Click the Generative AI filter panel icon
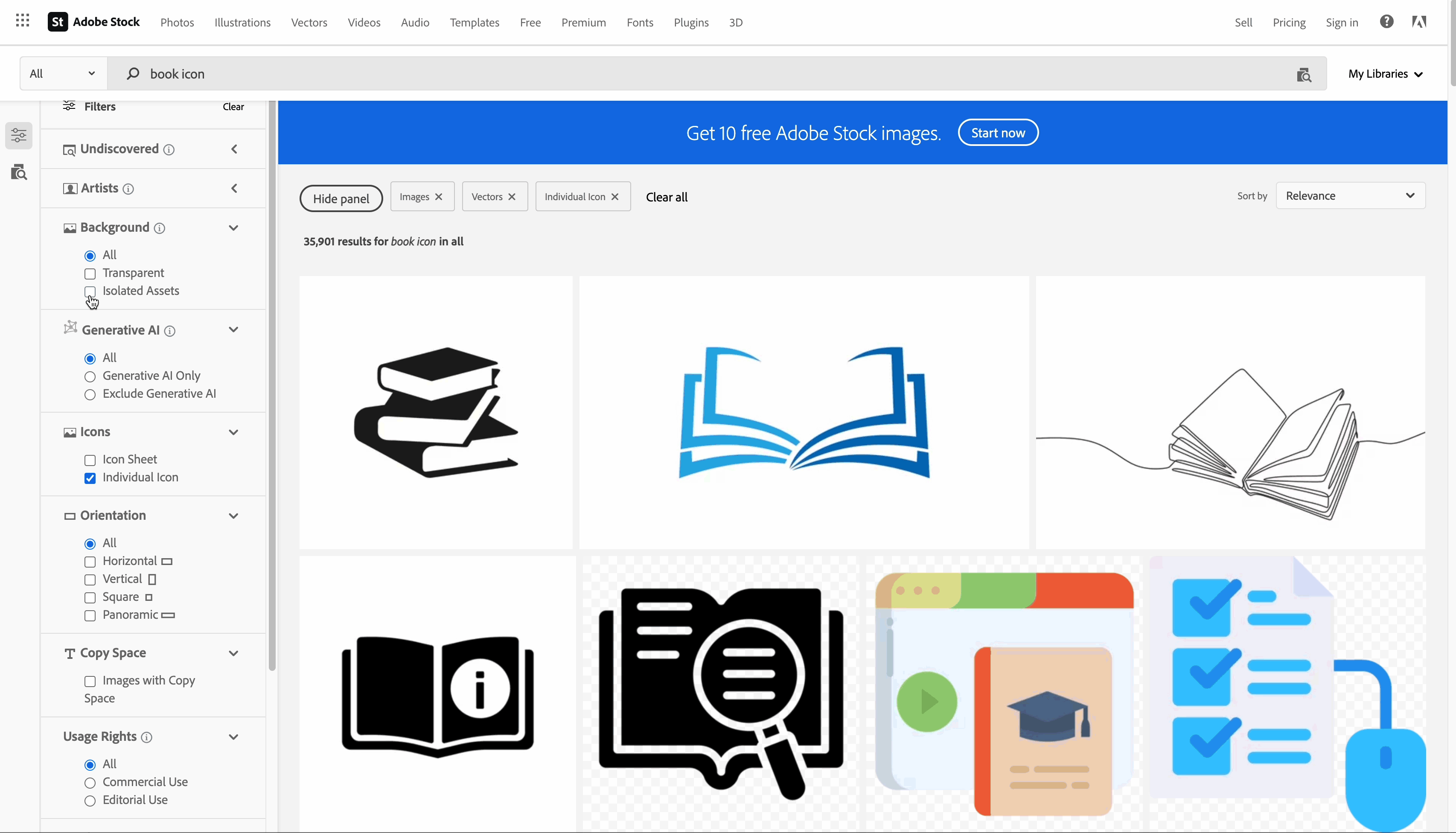Screen dimensions: 1456x833 (x=70, y=329)
